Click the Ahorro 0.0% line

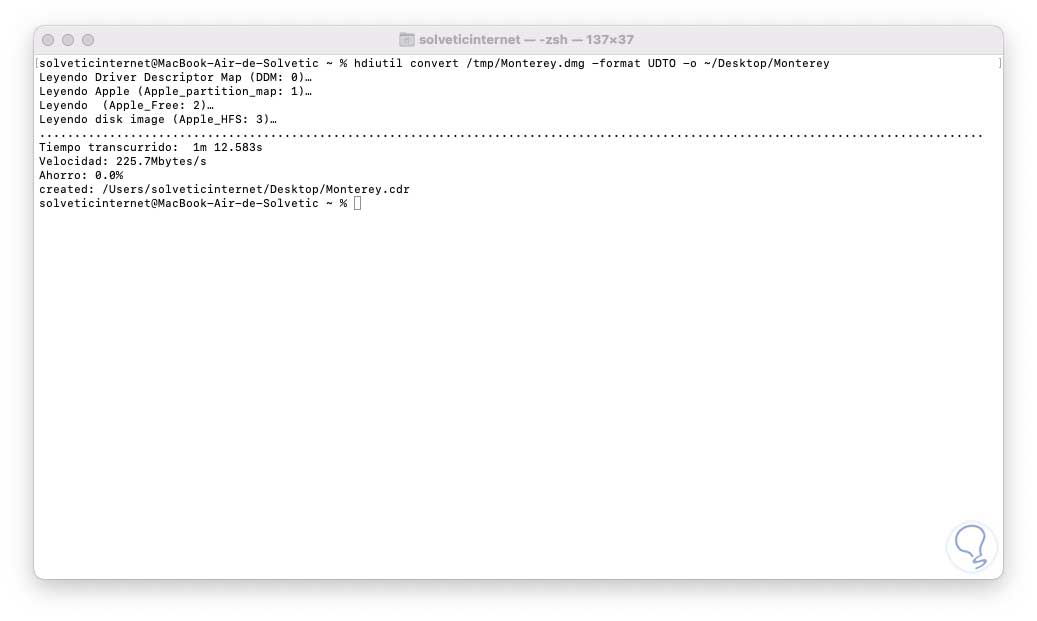pyautogui.click(x=81, y=175)
